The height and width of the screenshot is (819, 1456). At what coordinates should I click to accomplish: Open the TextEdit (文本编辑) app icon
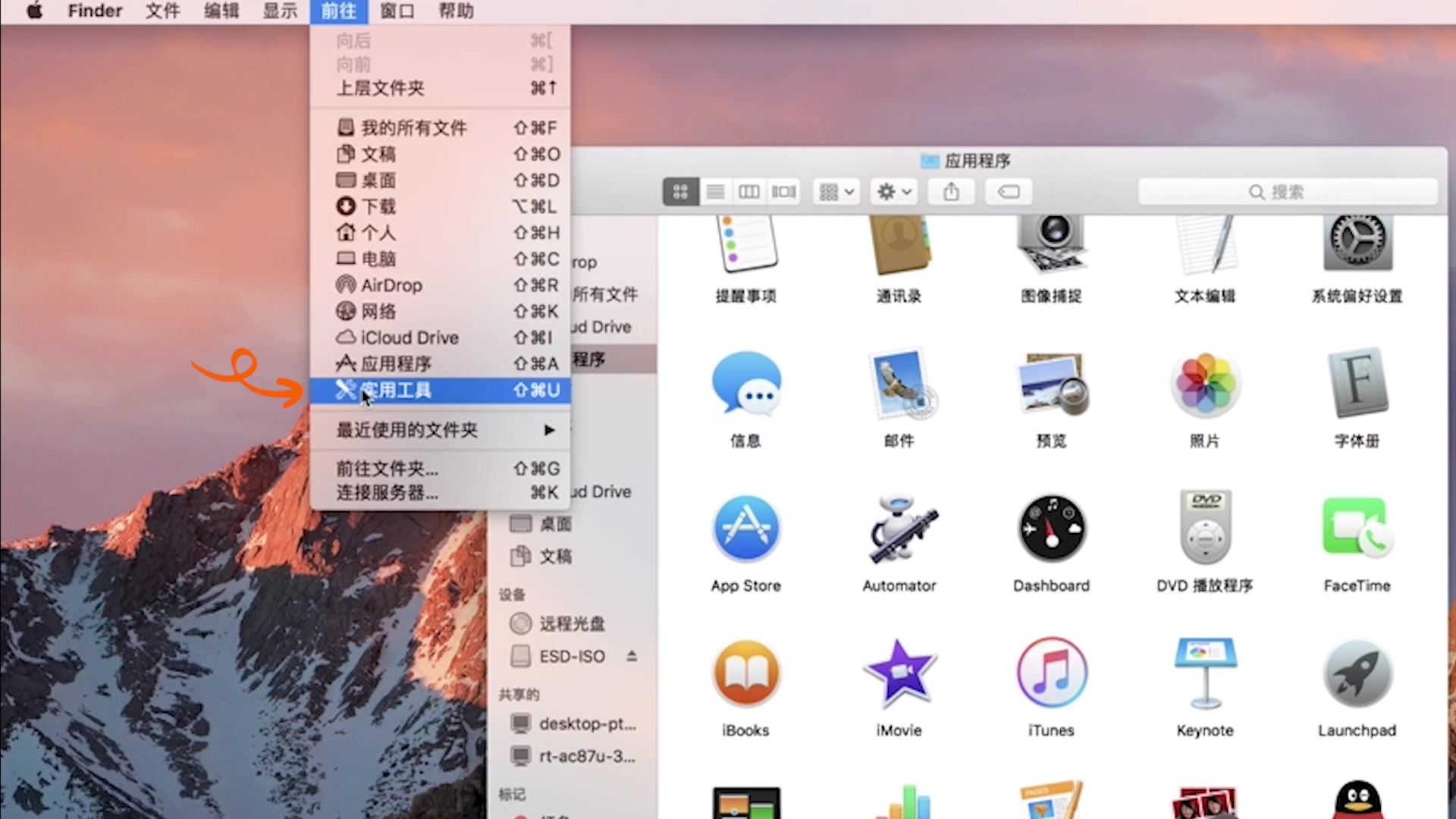click(x=1205, y=243)
